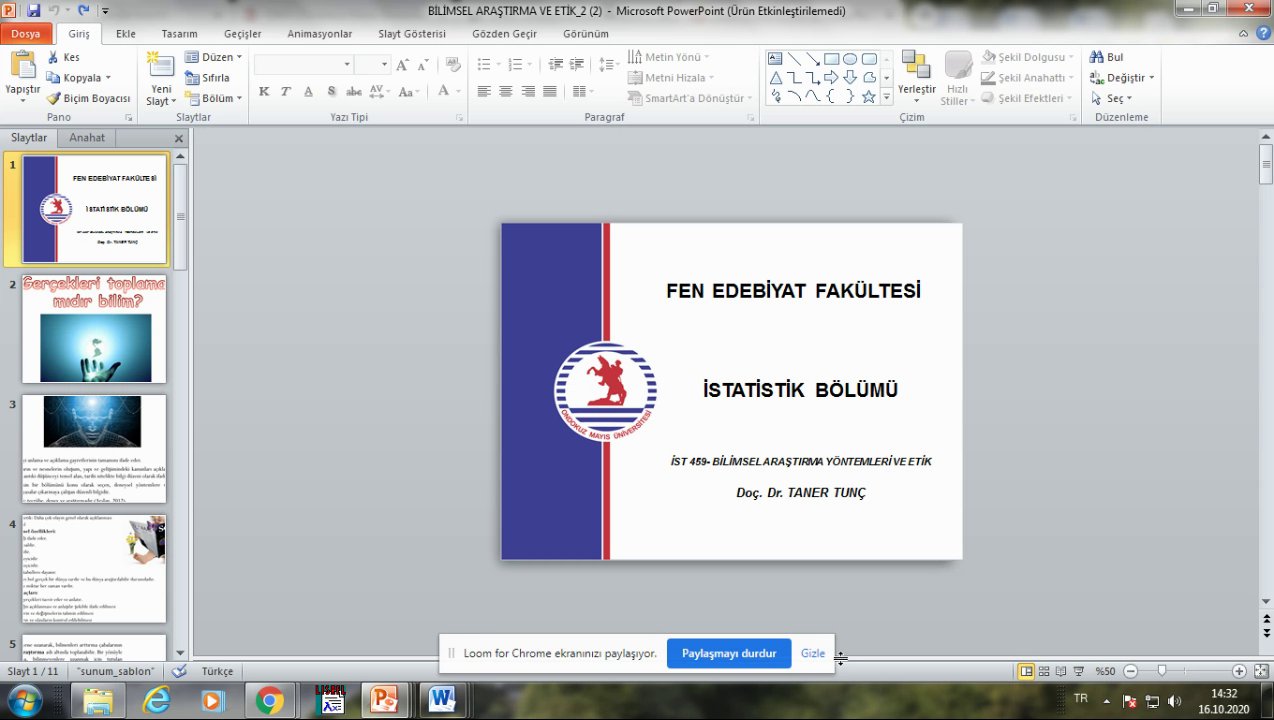Align text left
The height and width of the screenshot is (720, 1274).
[x=484, y=91]
